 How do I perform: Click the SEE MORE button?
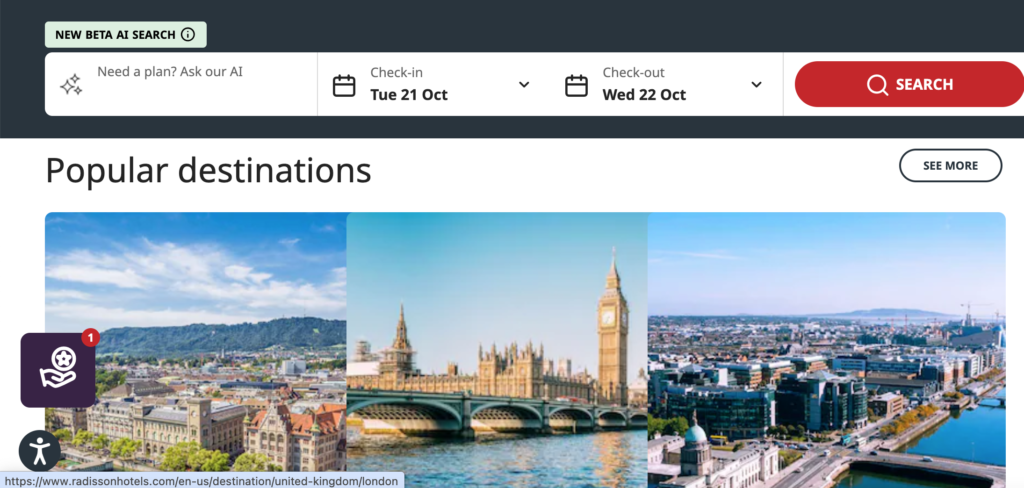[x=950, y=165]
